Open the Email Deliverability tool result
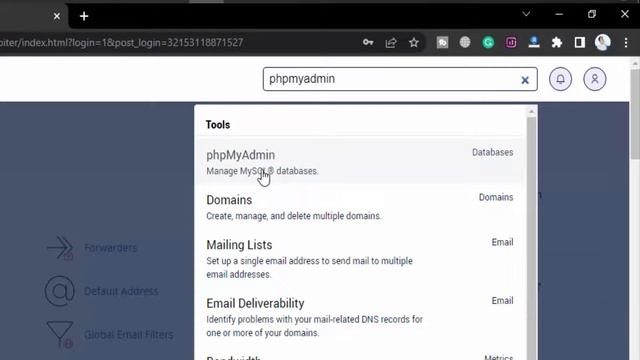 pos(360,317)
